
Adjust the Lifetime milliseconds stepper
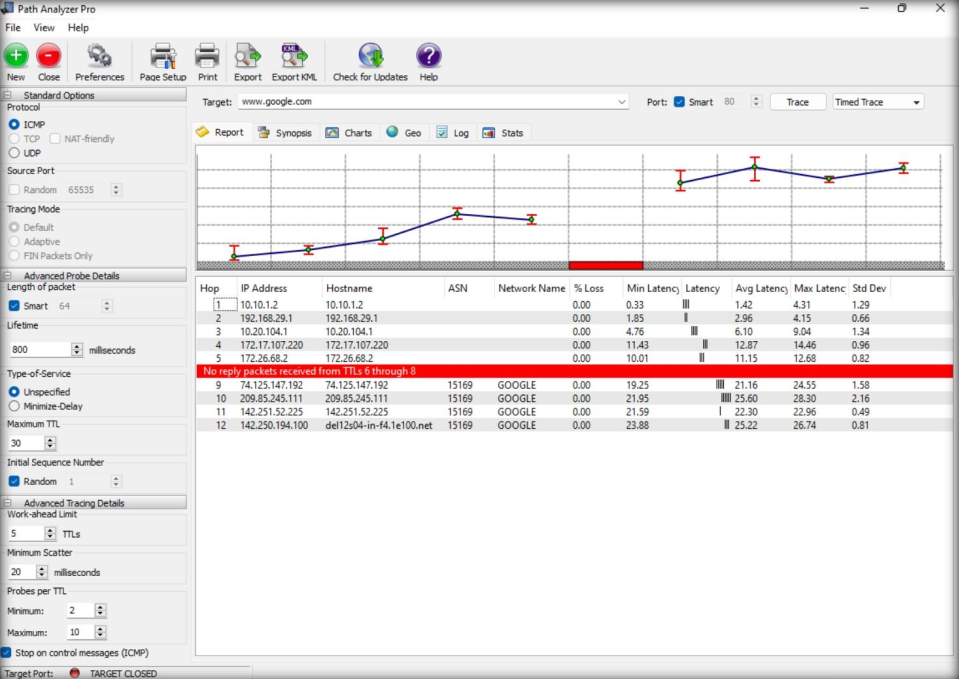point(76,350)
